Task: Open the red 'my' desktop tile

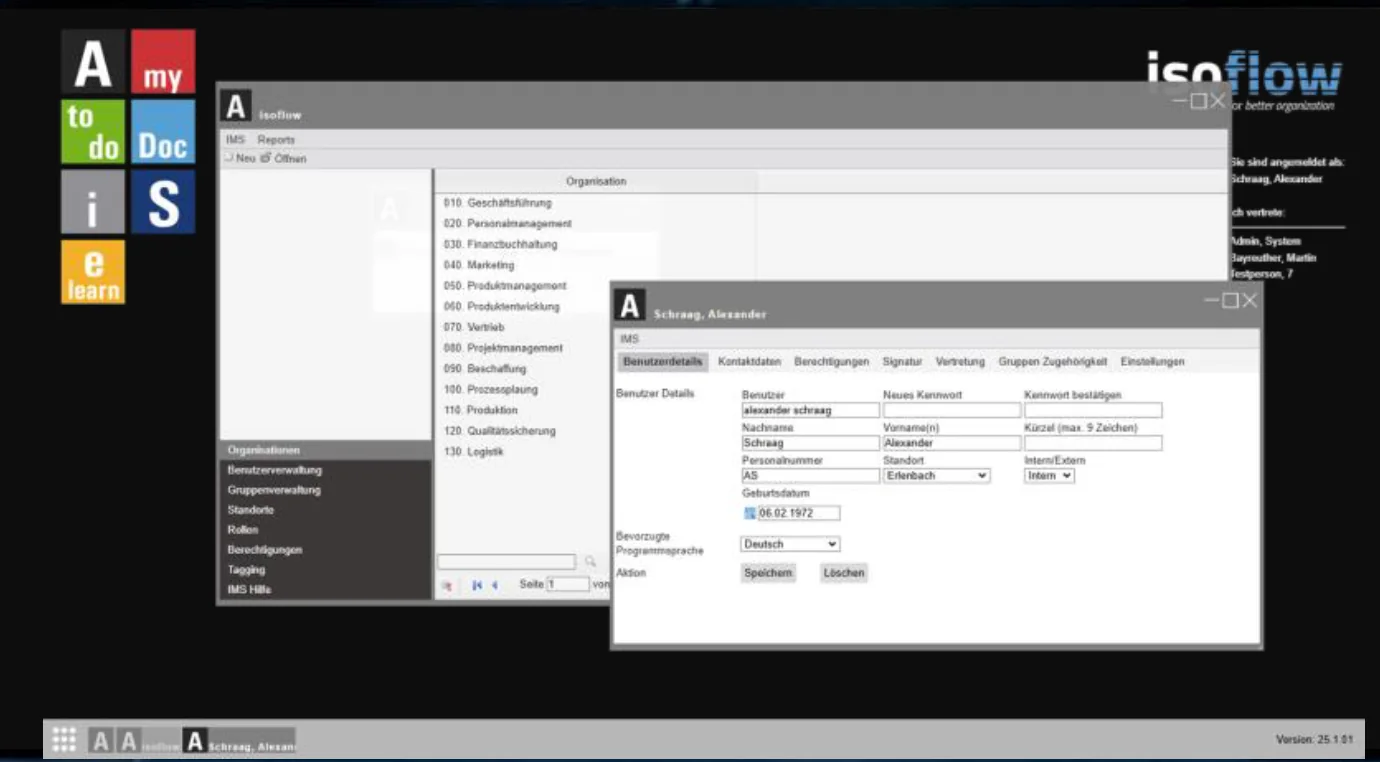Action: [163, 62]
